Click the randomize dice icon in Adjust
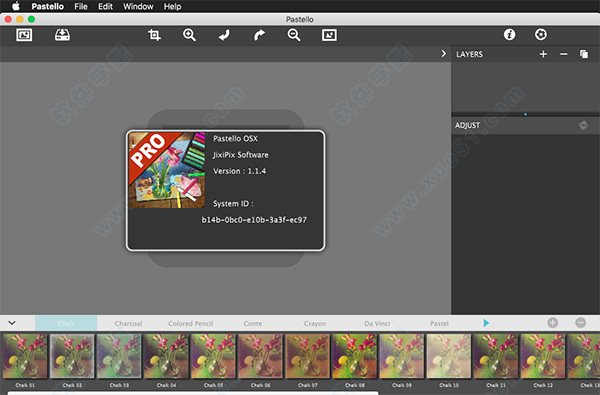Screen dimensions: 600x395 pos(583,125)
